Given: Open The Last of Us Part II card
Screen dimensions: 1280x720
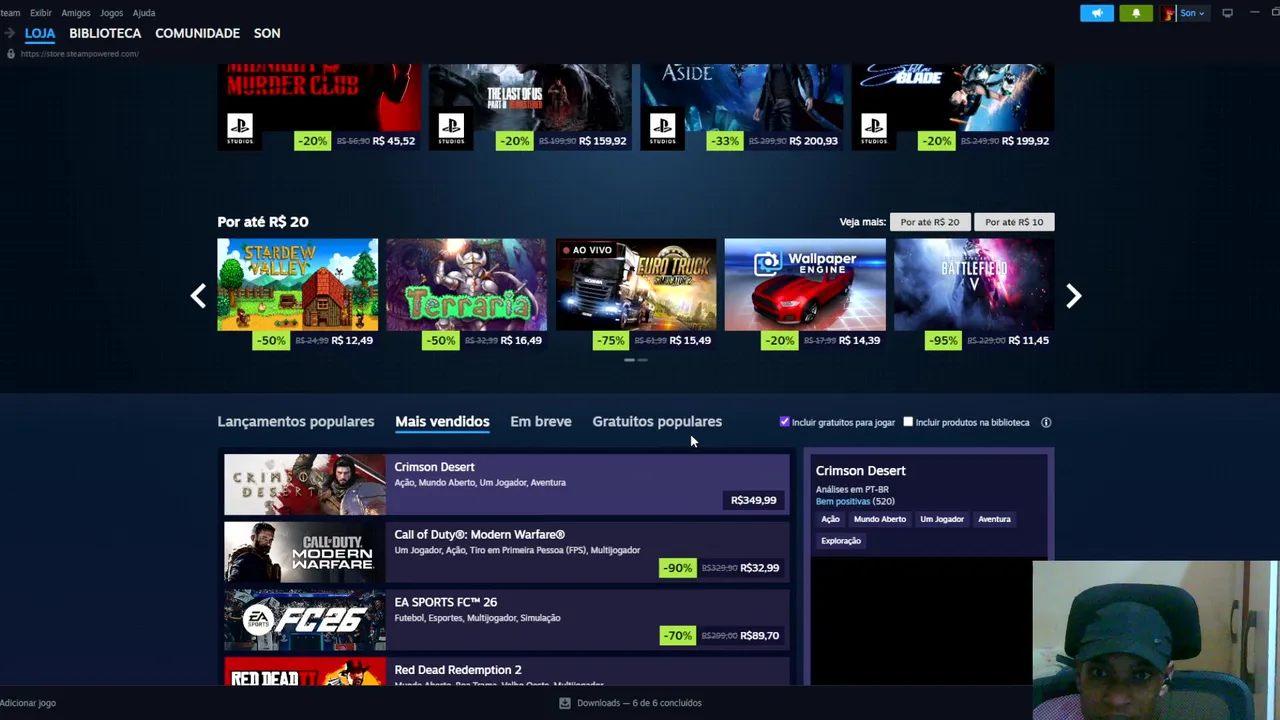Looking at the screenshot, I should (x=530, y=107).
